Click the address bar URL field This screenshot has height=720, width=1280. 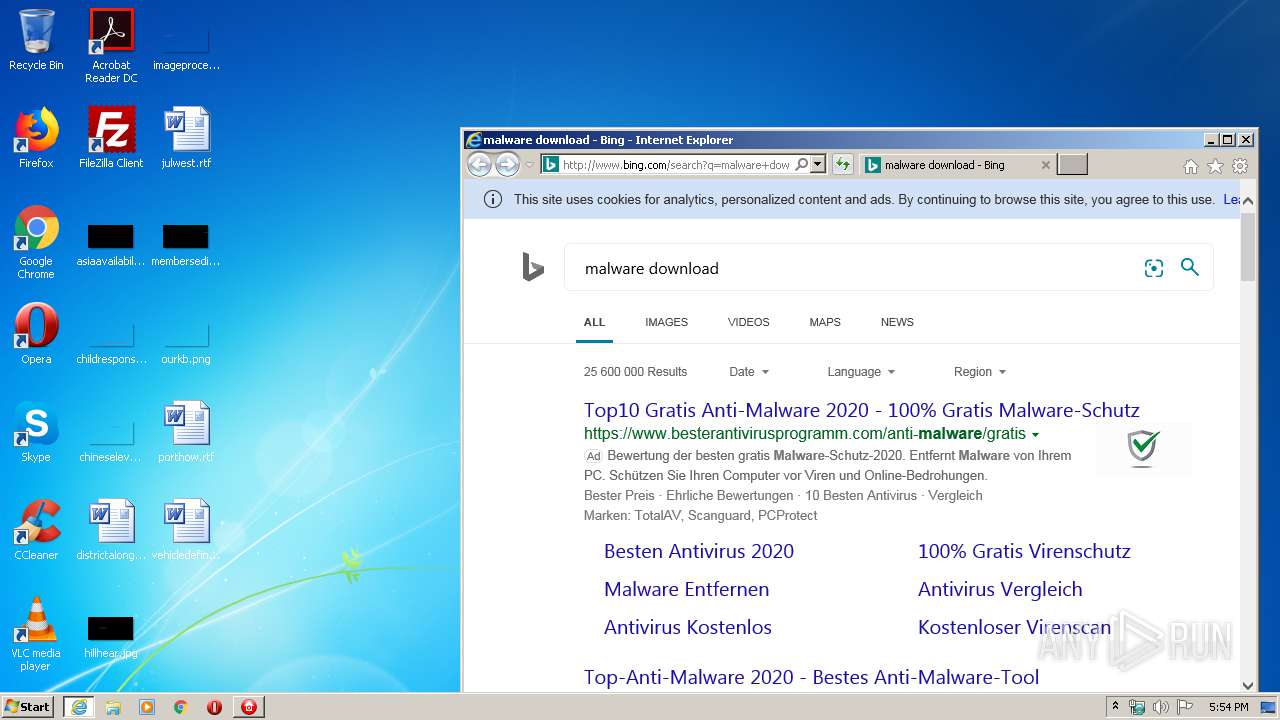click(x=676, y=165)
